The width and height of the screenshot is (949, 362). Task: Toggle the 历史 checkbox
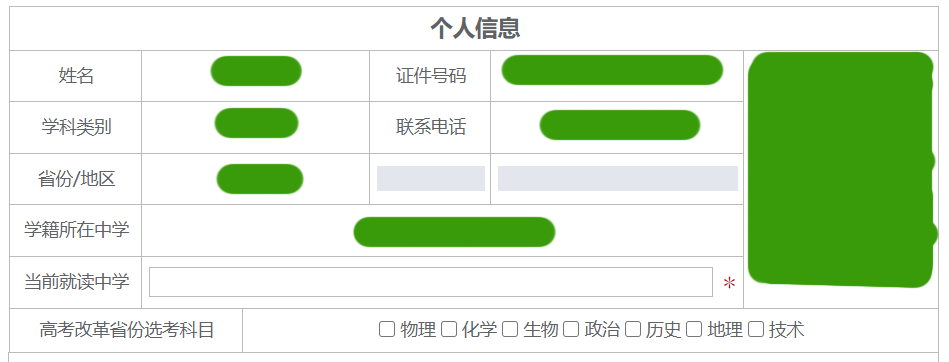[633, 329]
